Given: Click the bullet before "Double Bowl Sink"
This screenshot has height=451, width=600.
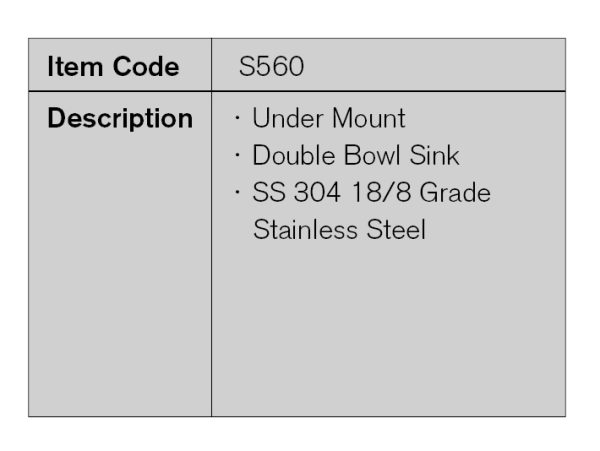Looking at the screenshot, I should 238,157.
